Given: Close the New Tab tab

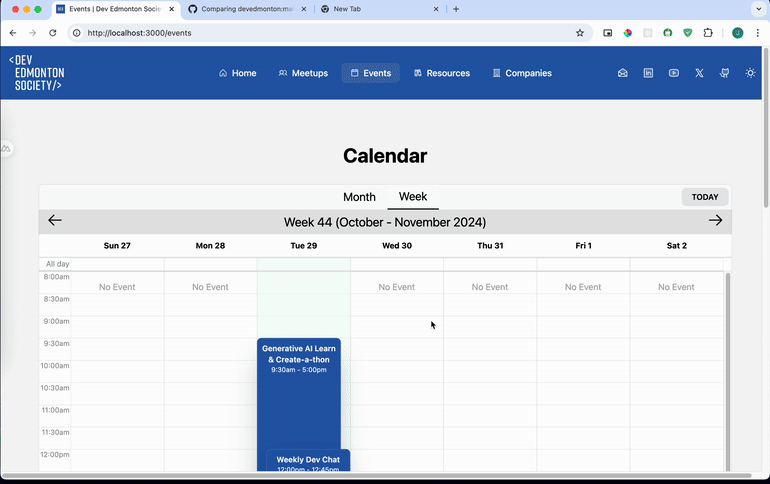Looking at the screenshot, I should (436, 9).
